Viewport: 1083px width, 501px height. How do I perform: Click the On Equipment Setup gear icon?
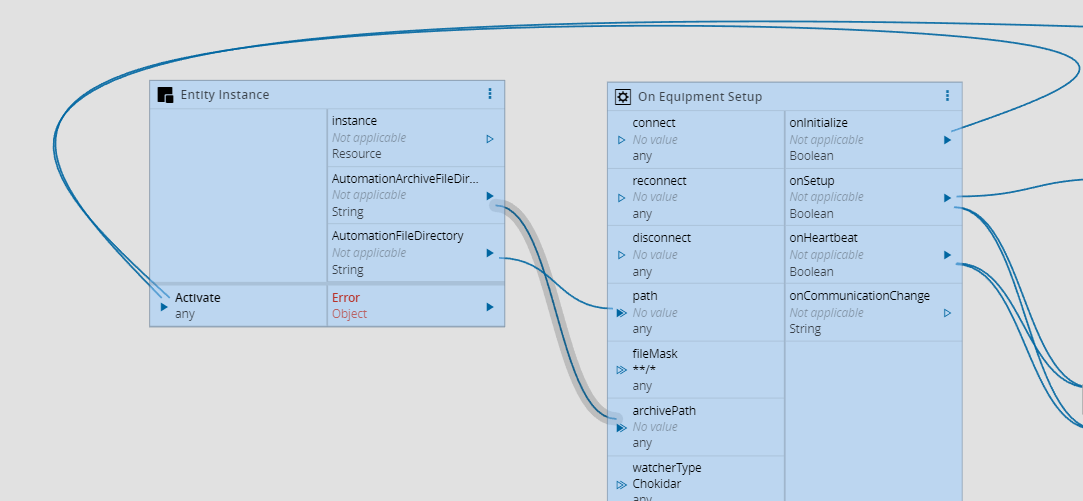point(622,97)
